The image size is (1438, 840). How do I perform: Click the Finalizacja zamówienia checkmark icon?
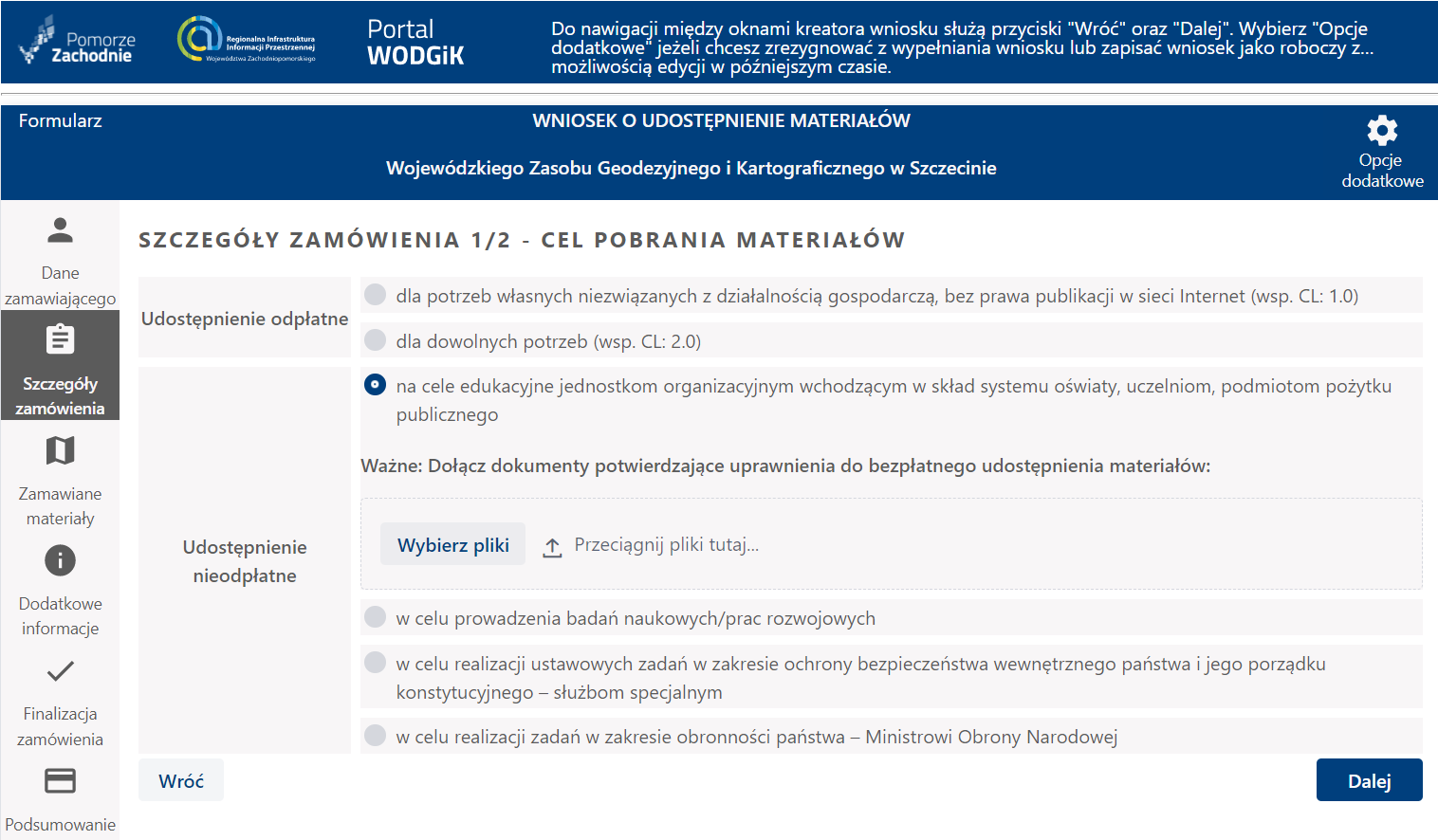point(60,670)
